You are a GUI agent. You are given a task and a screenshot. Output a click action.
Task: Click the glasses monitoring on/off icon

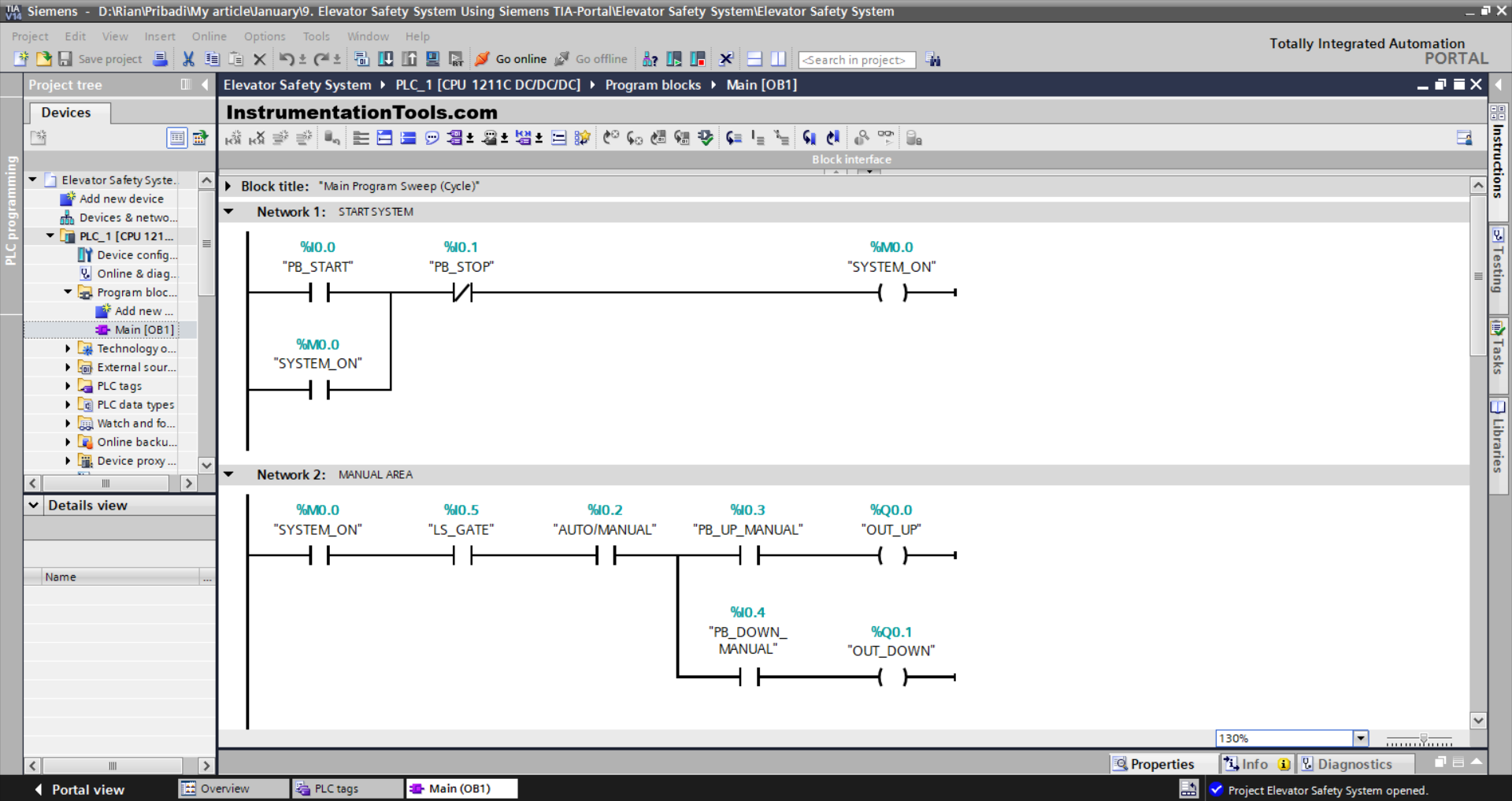[886, 138]
